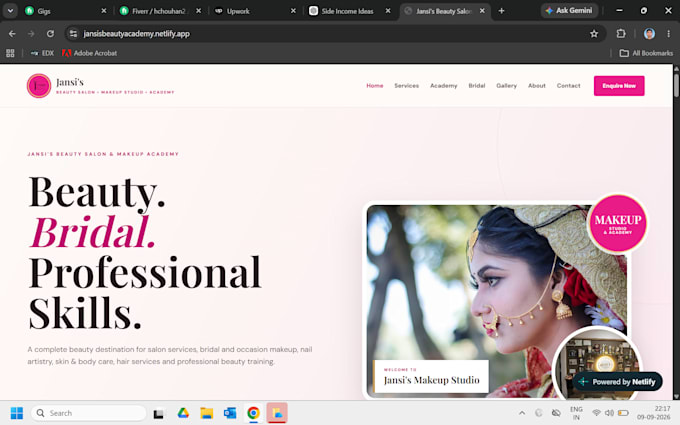680x425 pixels.
Task: Open File Explorer from the taskbar
Action: [x=206, y=413]
